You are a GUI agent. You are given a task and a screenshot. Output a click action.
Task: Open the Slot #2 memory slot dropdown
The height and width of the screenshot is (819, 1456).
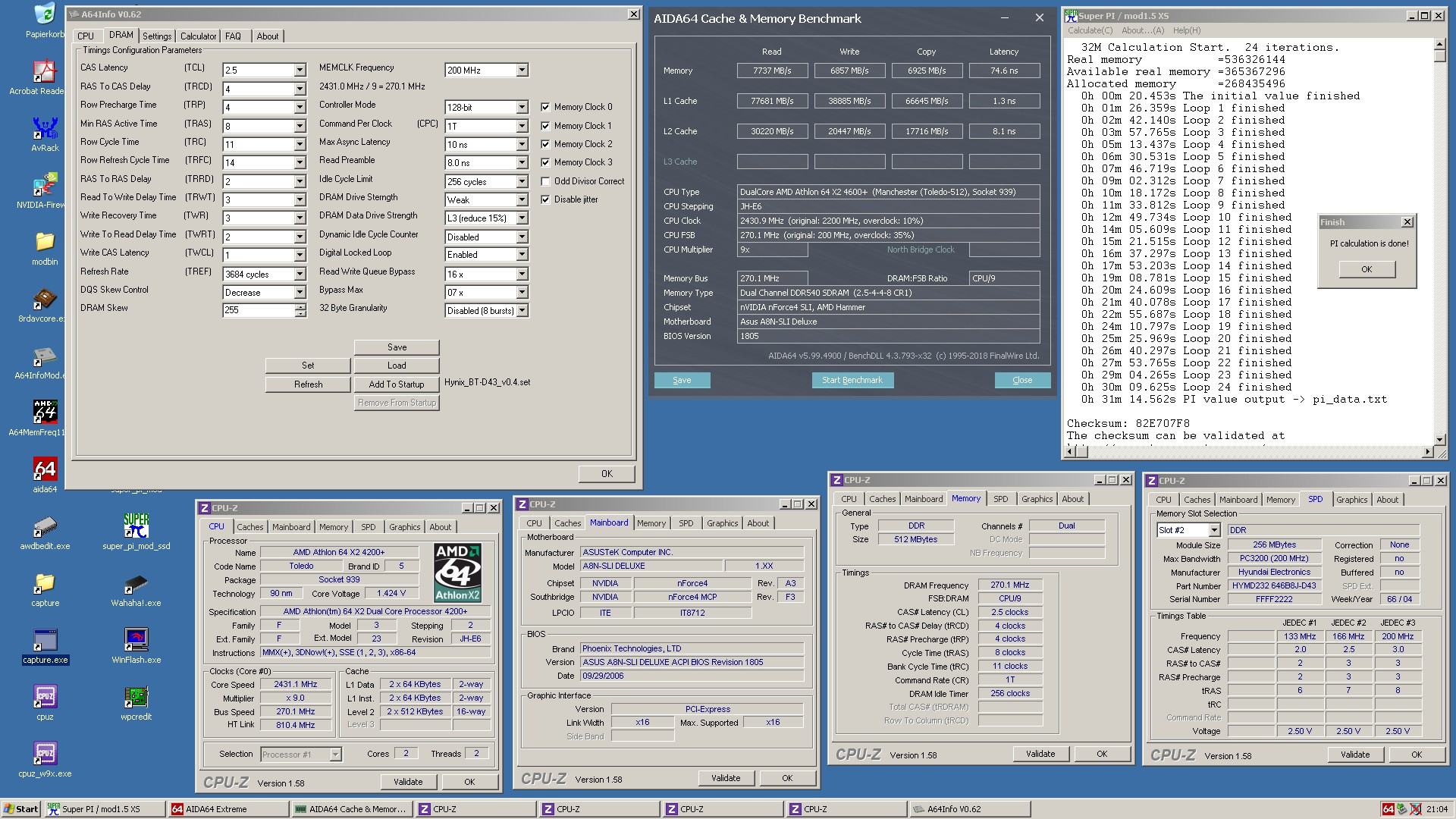tap(1213, 530)
